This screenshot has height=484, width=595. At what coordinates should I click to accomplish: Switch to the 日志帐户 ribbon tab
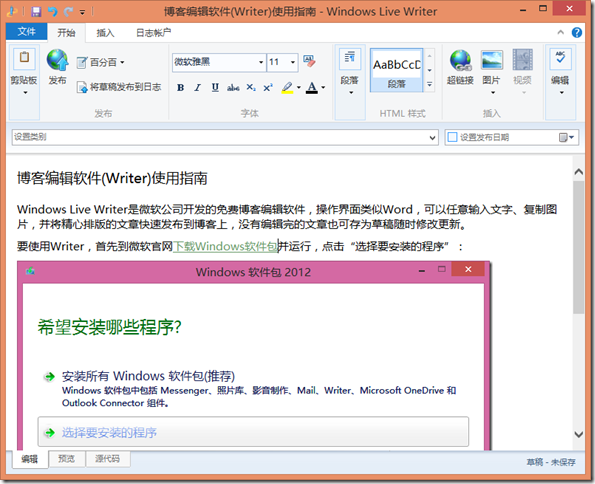tap(153, 33)
